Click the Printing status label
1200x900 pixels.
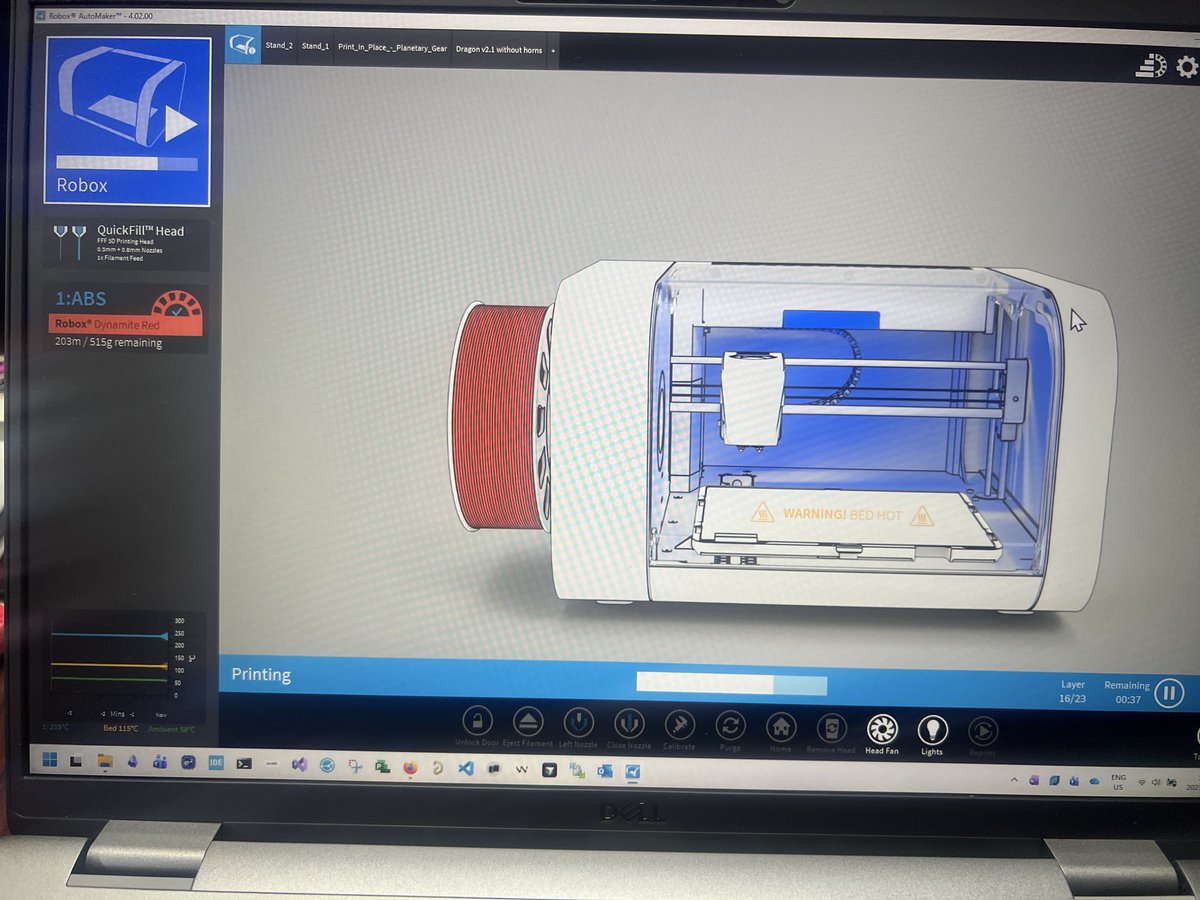(261, 675)
